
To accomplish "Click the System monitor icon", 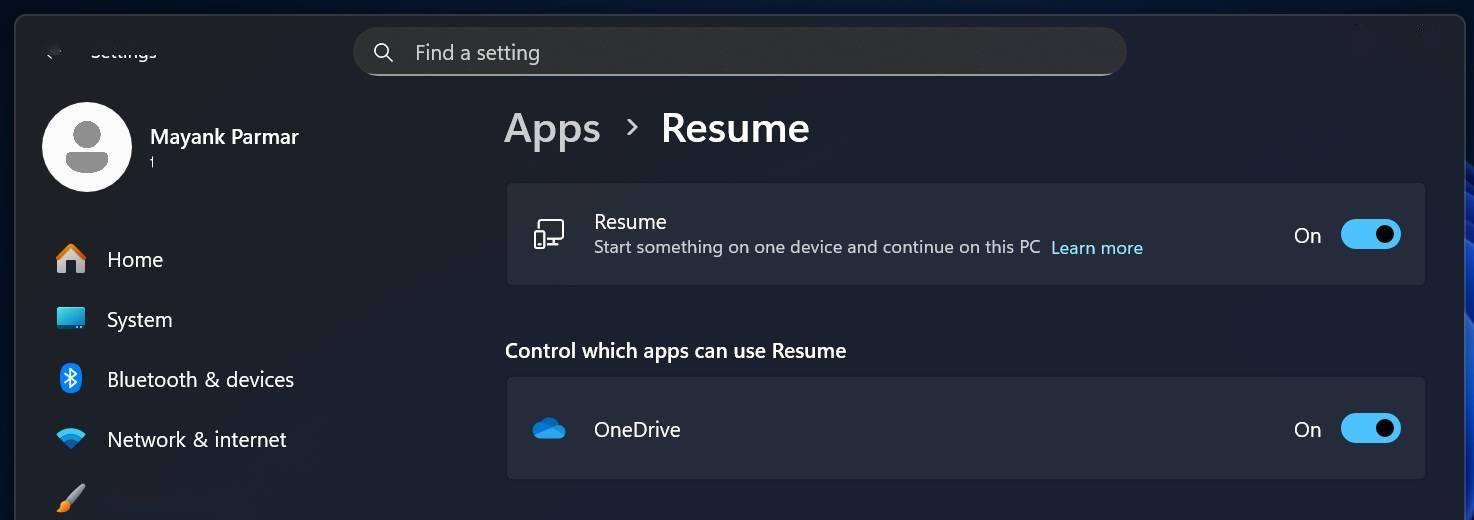I will tap(70, 319).
